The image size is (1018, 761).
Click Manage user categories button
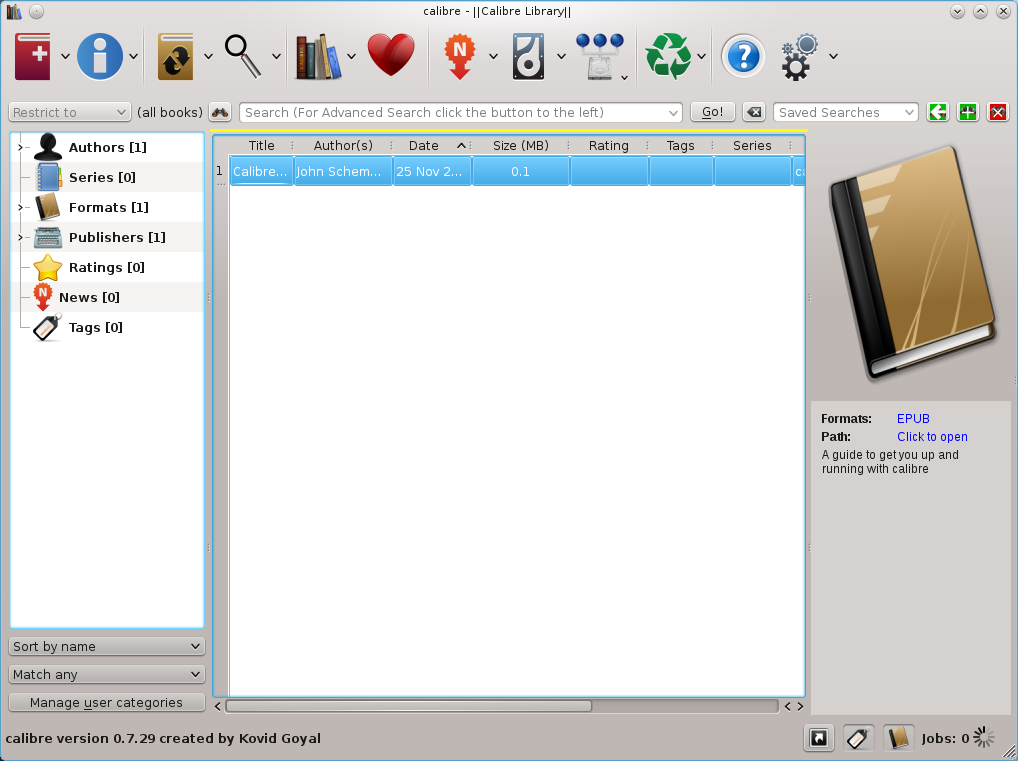(x=106, y=703)
